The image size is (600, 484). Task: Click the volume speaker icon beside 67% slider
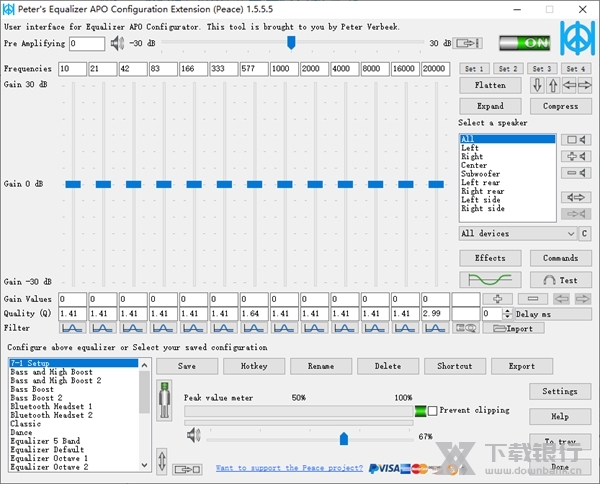click(194, 436)
